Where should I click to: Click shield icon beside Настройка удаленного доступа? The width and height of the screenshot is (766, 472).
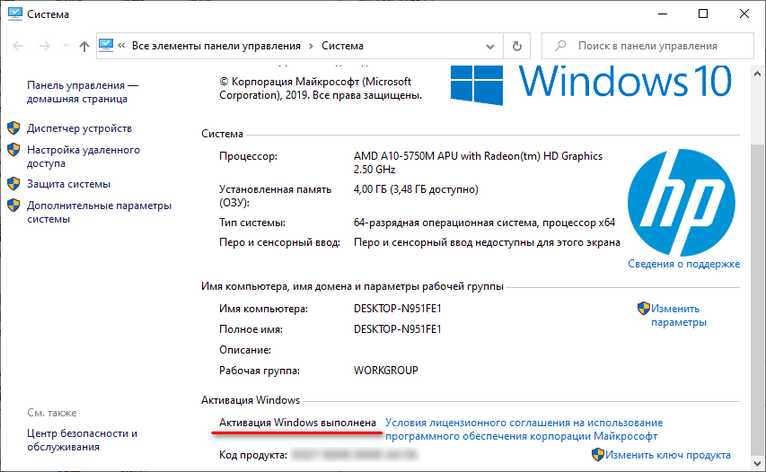[14, 150]
